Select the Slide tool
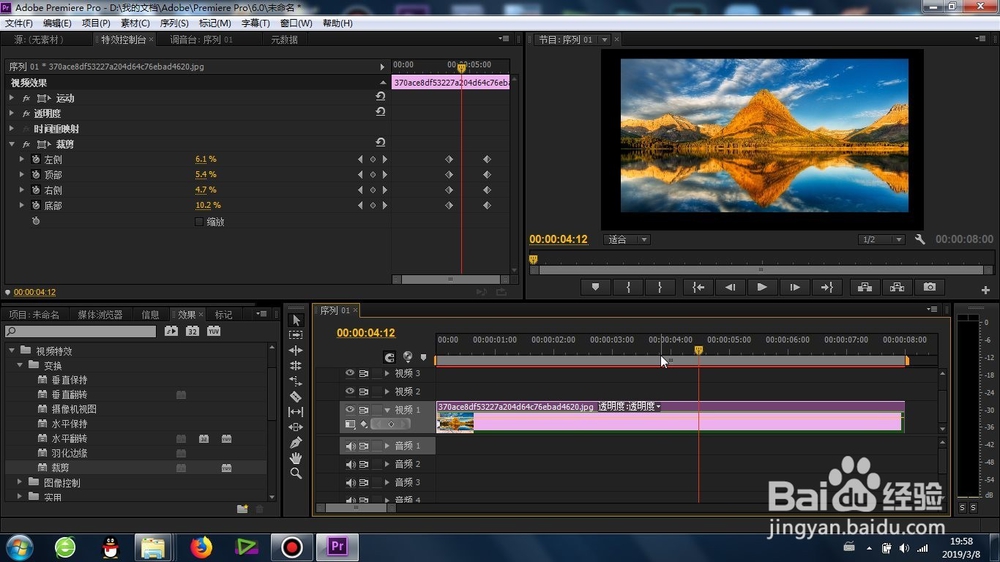The height and width of the screenshot is (562, 1000). pos(296,427)
